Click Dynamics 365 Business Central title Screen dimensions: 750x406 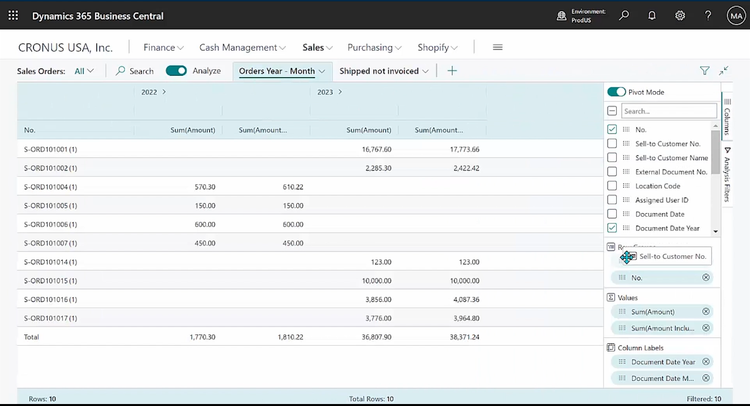pos(98,16)
